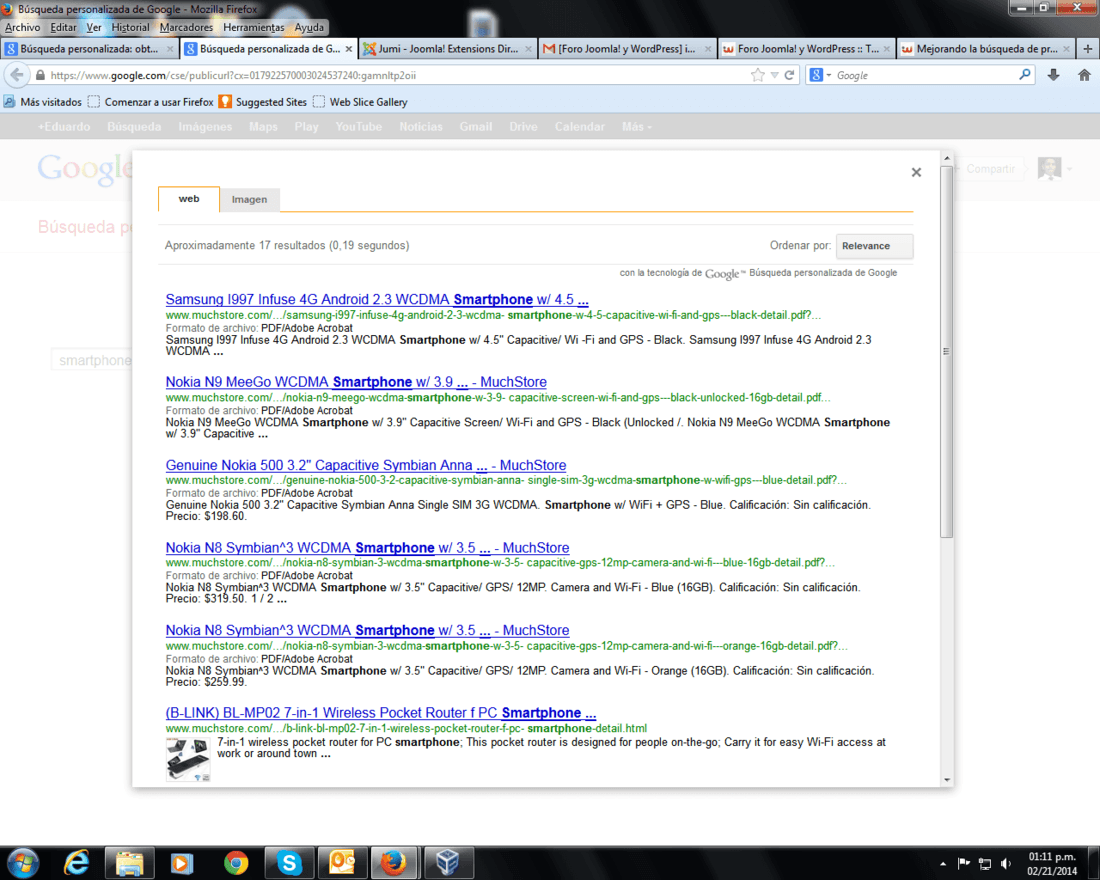Screen dimensions: 1100x880
Task: Open the B-LINK BL-MP02 Pocket Router result
Action: pyautogui.click(x=380, y=712)
